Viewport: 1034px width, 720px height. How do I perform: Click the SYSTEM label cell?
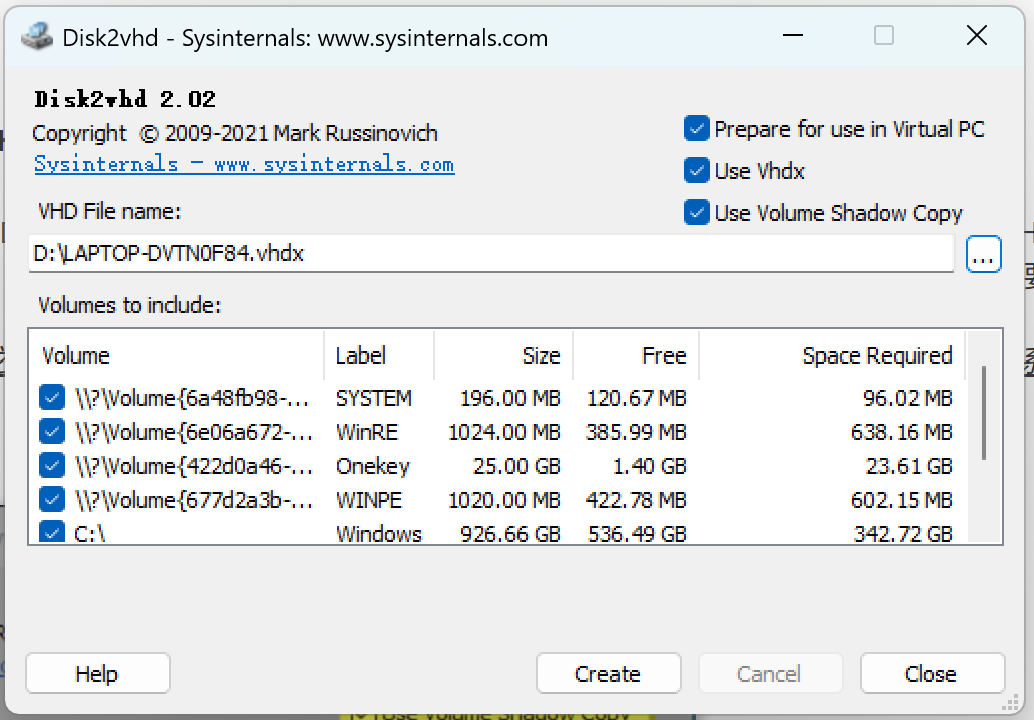pyautogui.click(x=374, y=398)
